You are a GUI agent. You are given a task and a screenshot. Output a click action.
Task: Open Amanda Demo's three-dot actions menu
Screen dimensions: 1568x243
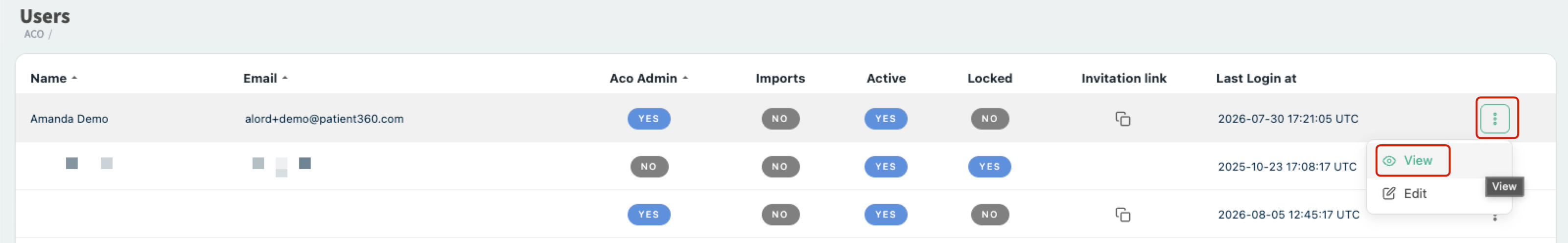click(x=1495, y=118)
